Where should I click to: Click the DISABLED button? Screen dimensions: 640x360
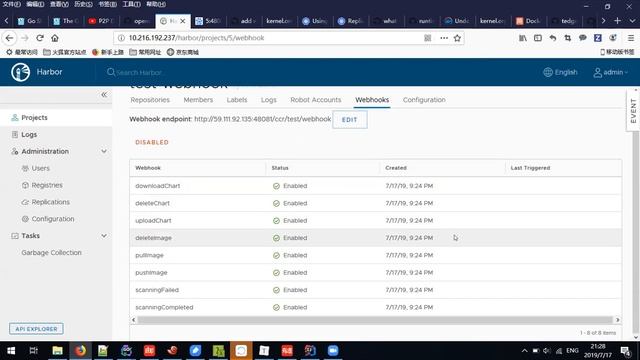pos(152,142)
